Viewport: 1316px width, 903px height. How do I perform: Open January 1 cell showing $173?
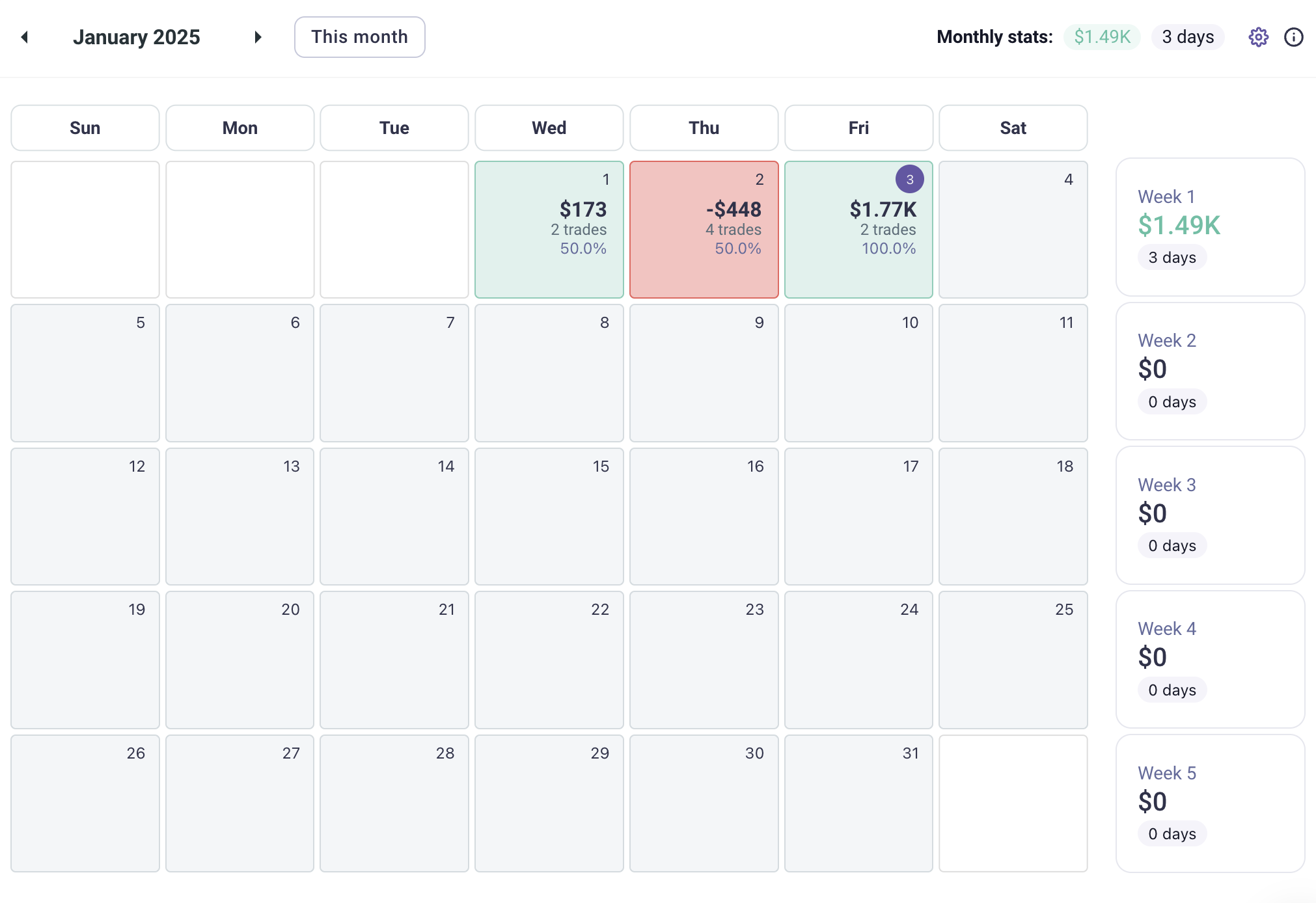[549, 230]
